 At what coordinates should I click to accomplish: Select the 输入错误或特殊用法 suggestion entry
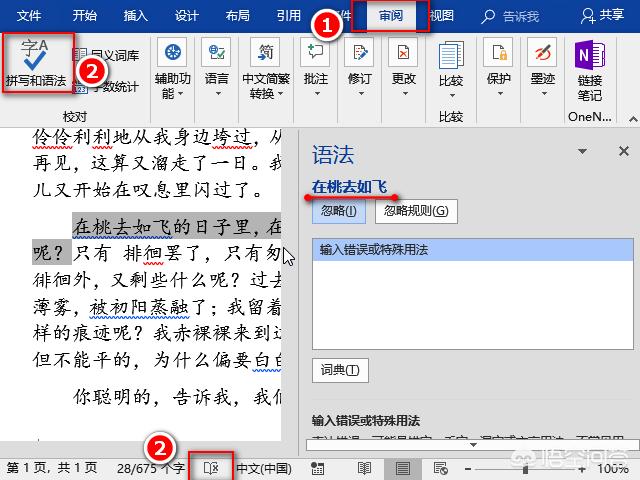coord(473,250)
